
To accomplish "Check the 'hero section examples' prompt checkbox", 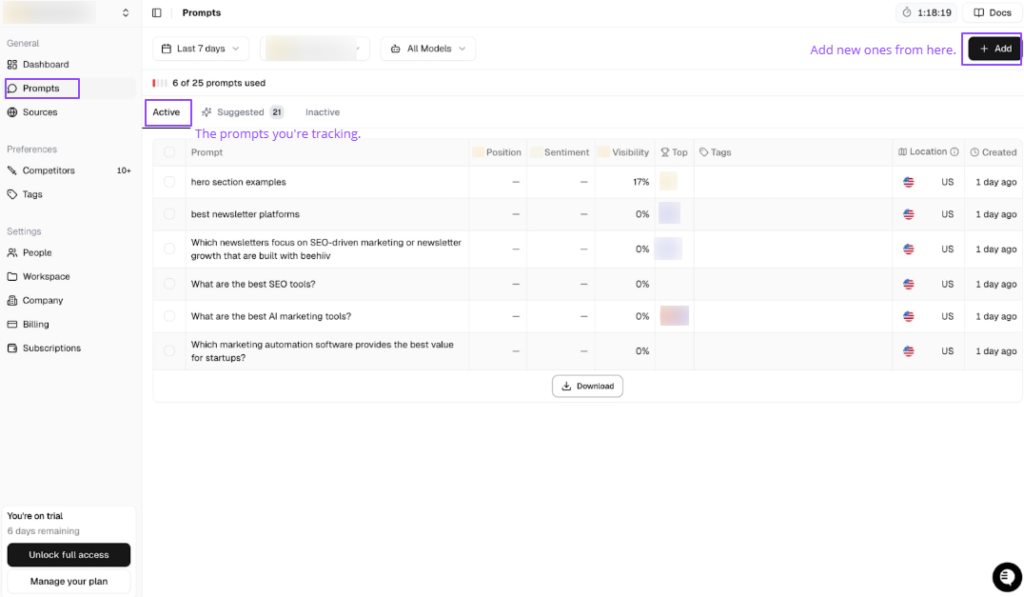I will [169, 182].
